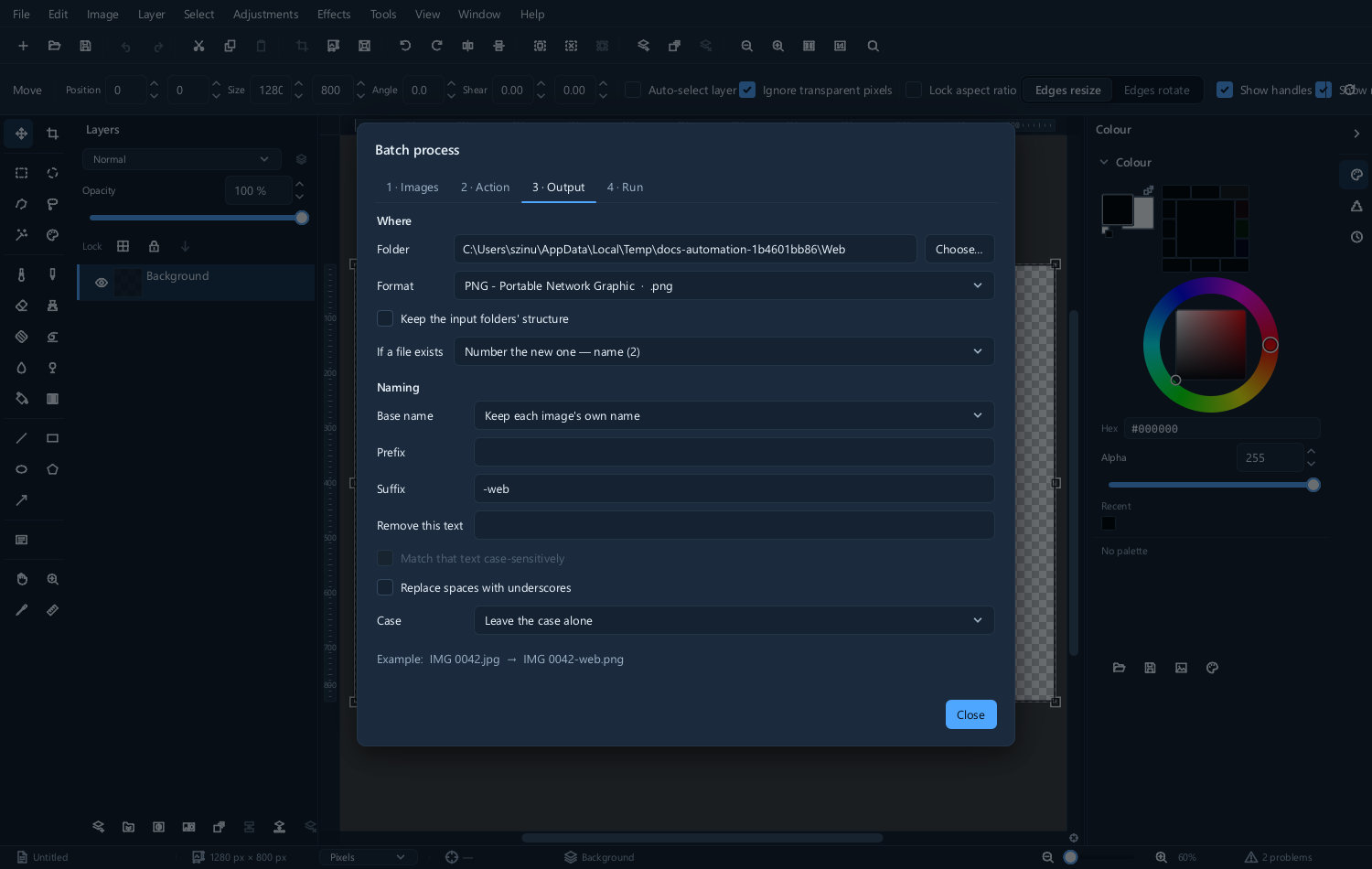
Task: Select the Measure ruler tool
Action: (52, 610)
